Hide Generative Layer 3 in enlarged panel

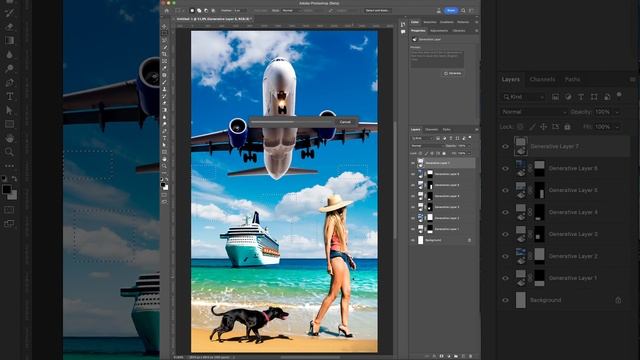(x=505, y=234)
